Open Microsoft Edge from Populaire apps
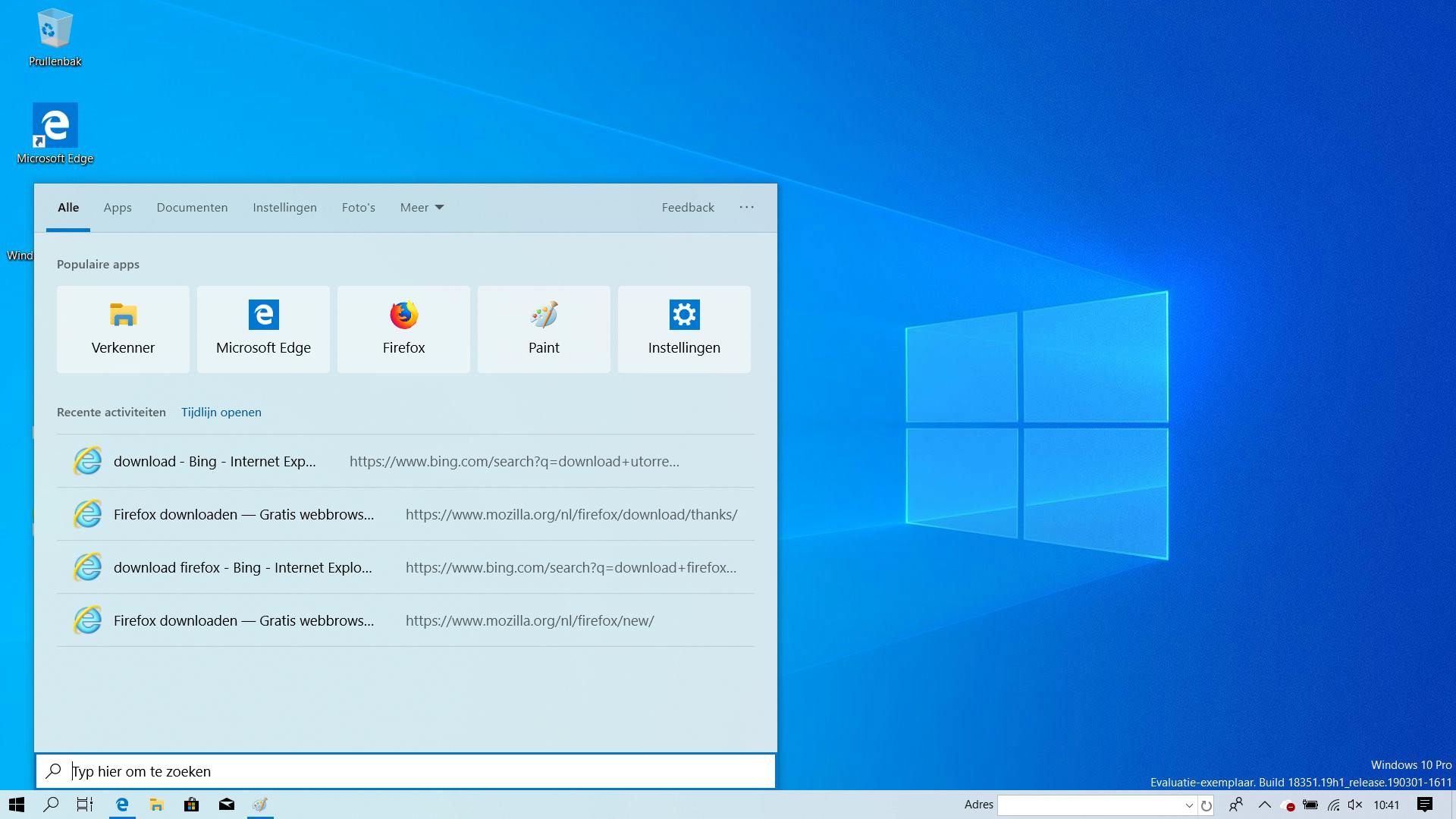1456x819 pixels. (262, 329)
